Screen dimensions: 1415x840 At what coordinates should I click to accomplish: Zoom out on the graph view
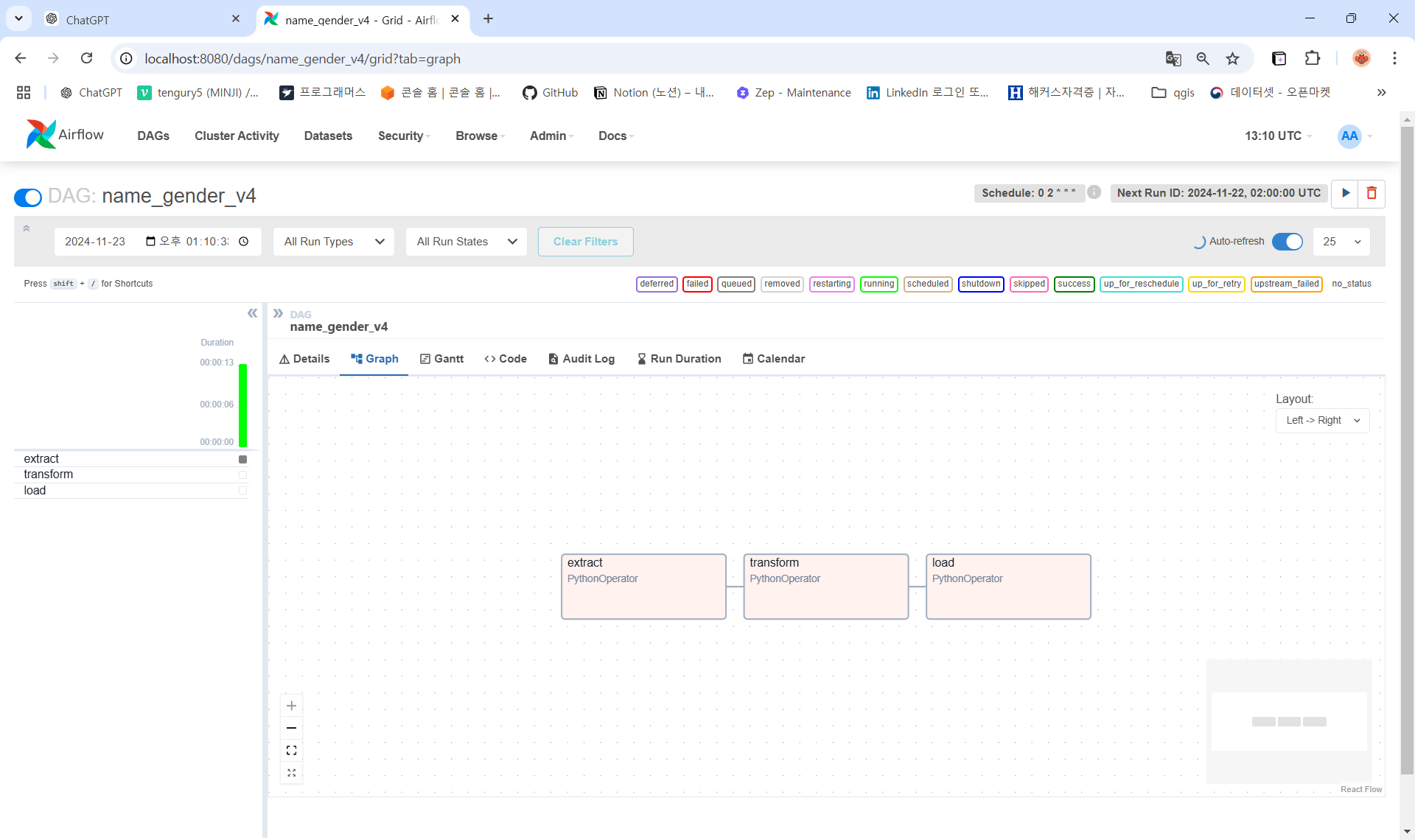click(292, 728)
